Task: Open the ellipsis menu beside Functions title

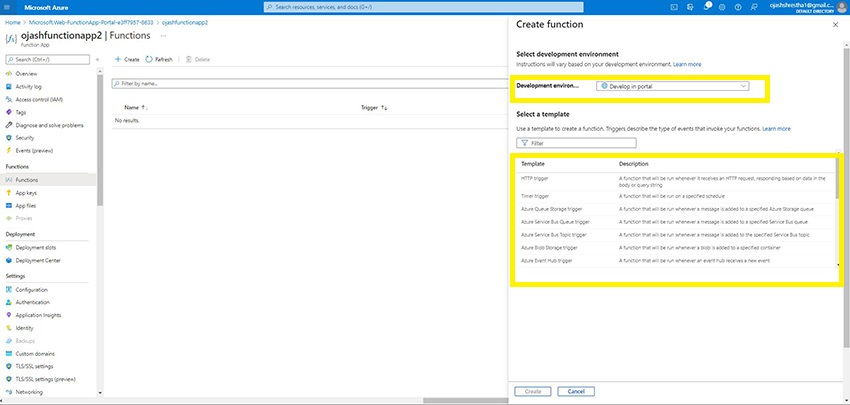Action: (x=163, y=36)
